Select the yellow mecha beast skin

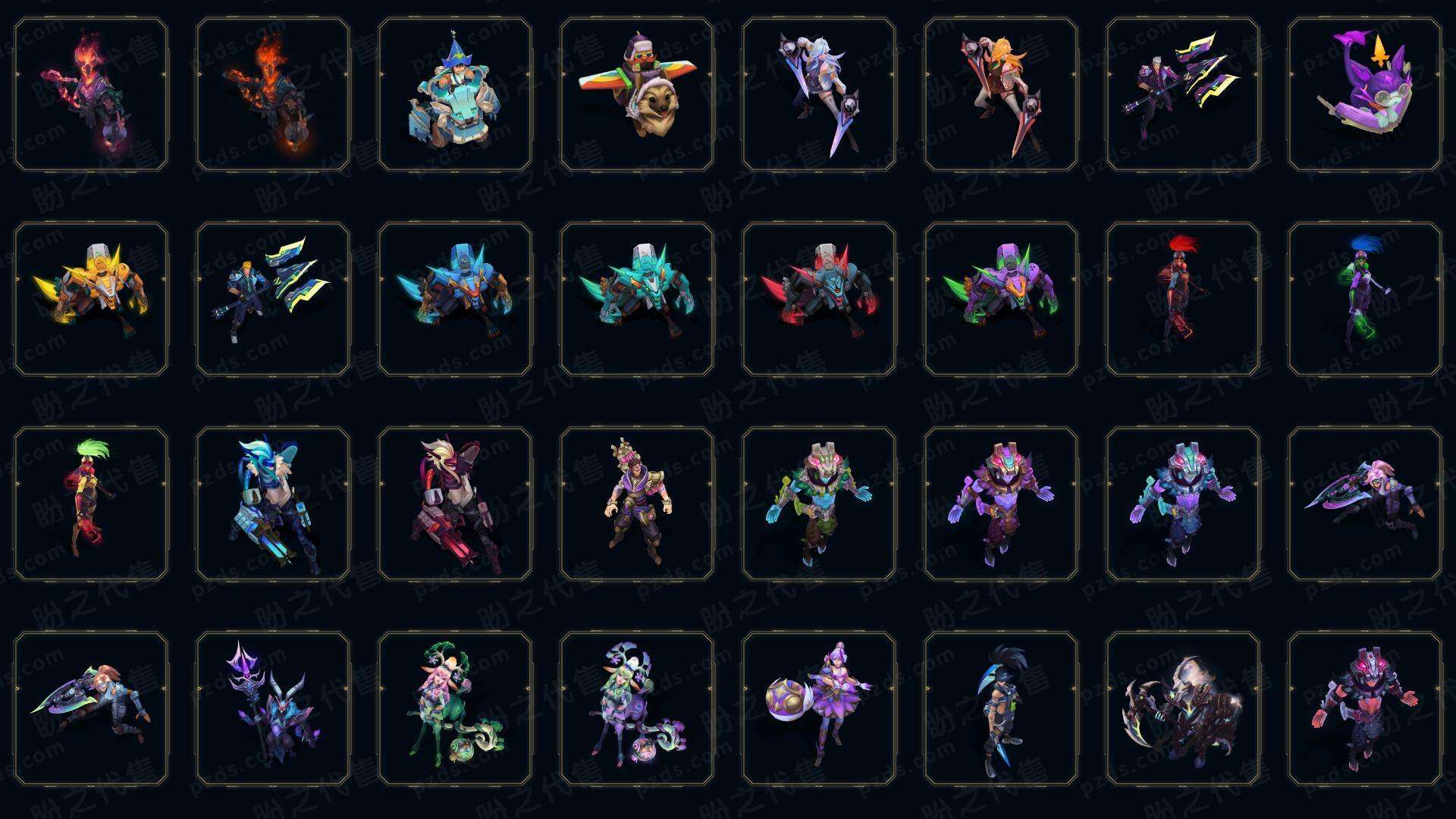coord(91,299)
